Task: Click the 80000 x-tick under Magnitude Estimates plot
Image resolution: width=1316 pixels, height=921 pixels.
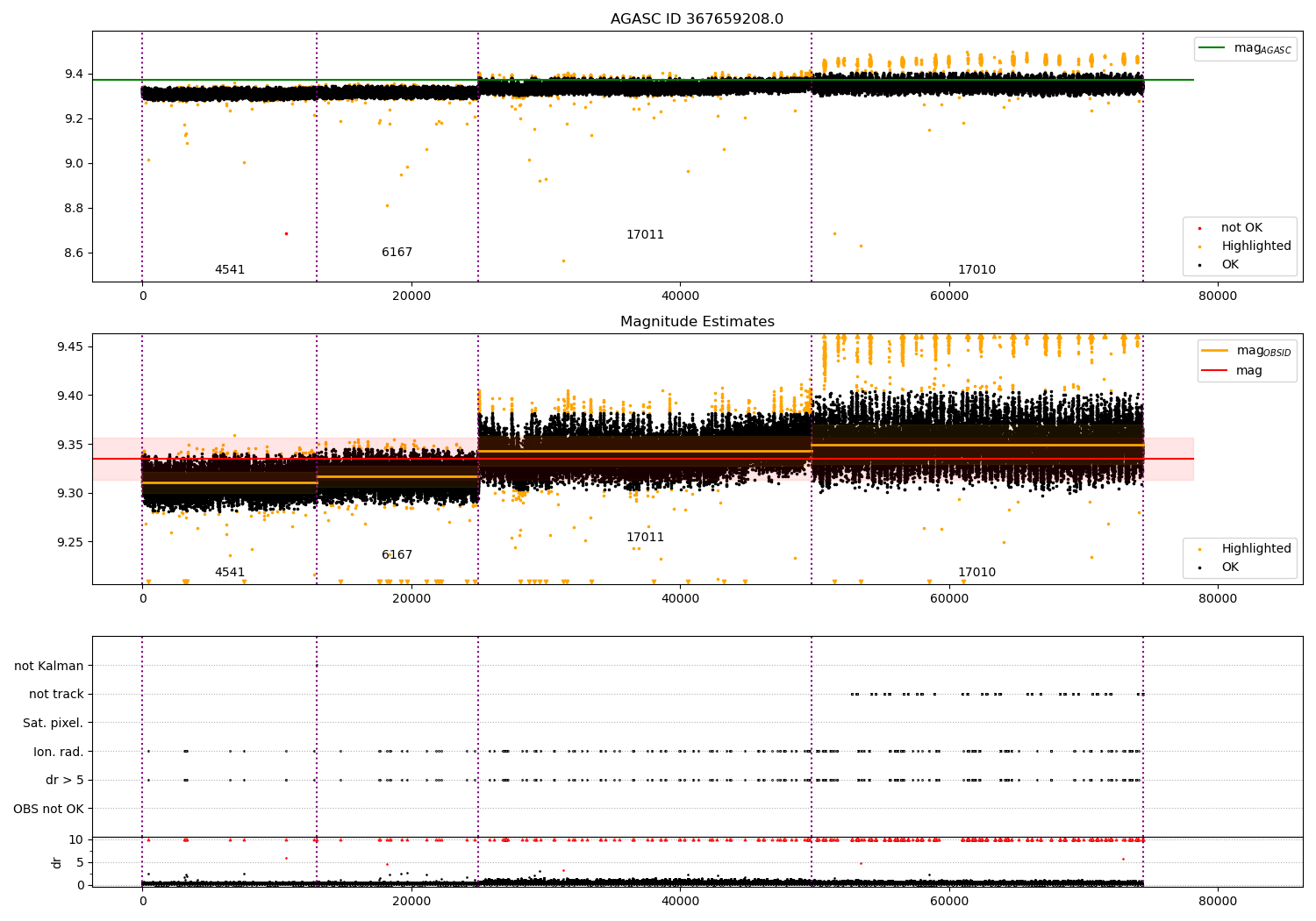Action: point(1218,599)
